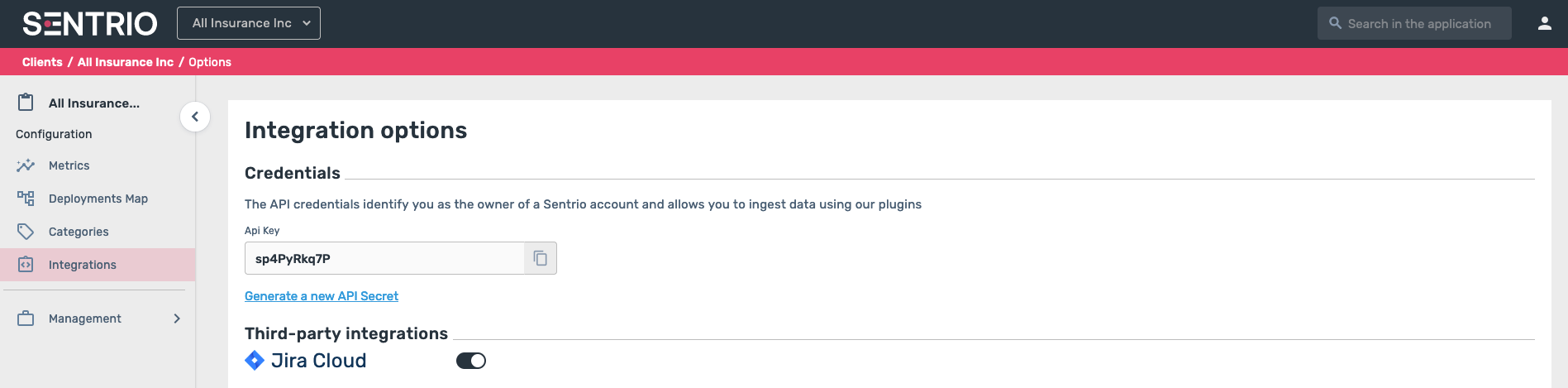Click Generate a new API Secret link
The image size is (1568, 388).
(322, 296)
